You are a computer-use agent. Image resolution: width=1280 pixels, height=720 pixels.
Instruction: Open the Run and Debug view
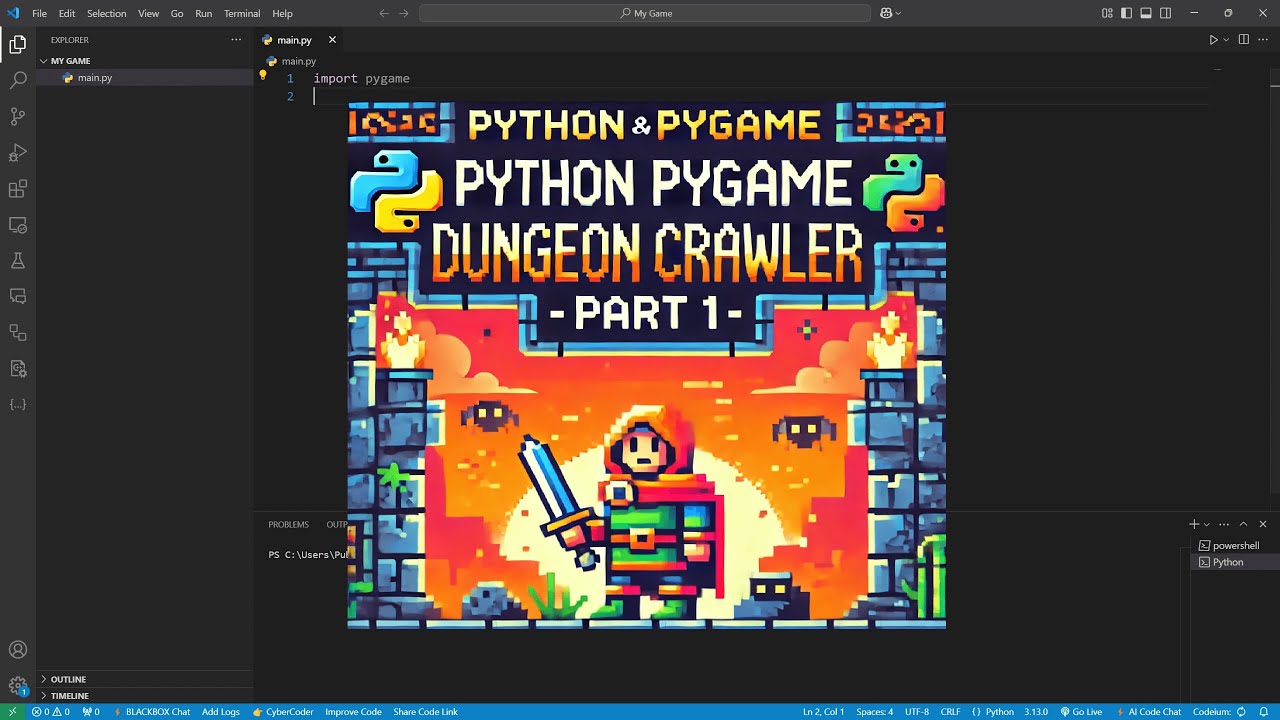[x=18, y=152]
